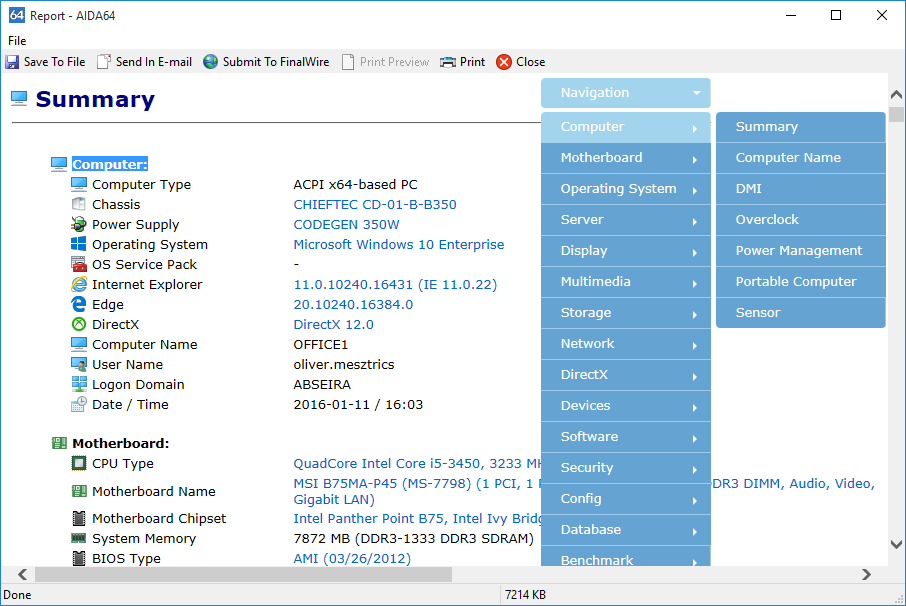
Task: Follow the AMI (03/26/2012) BIOS link
Action: pos(352,559)
